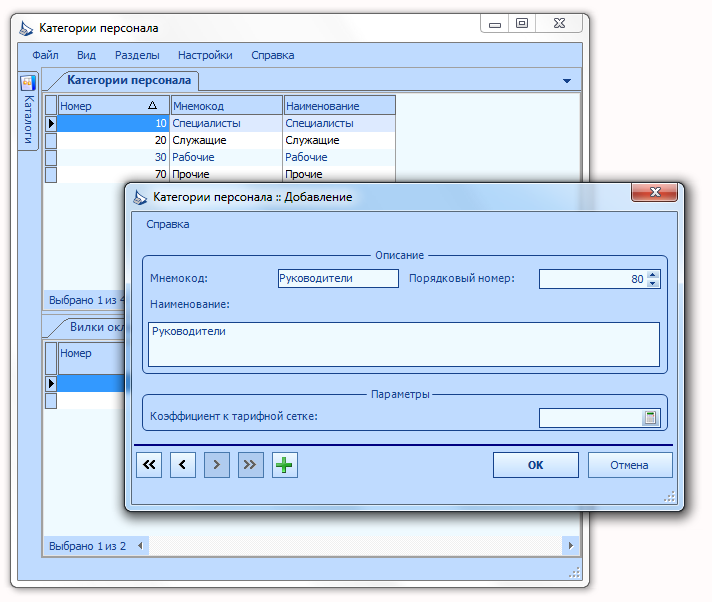Jump to last record double-arrow button
This screenshot has width=712, height=602.
tap(251, 464)
